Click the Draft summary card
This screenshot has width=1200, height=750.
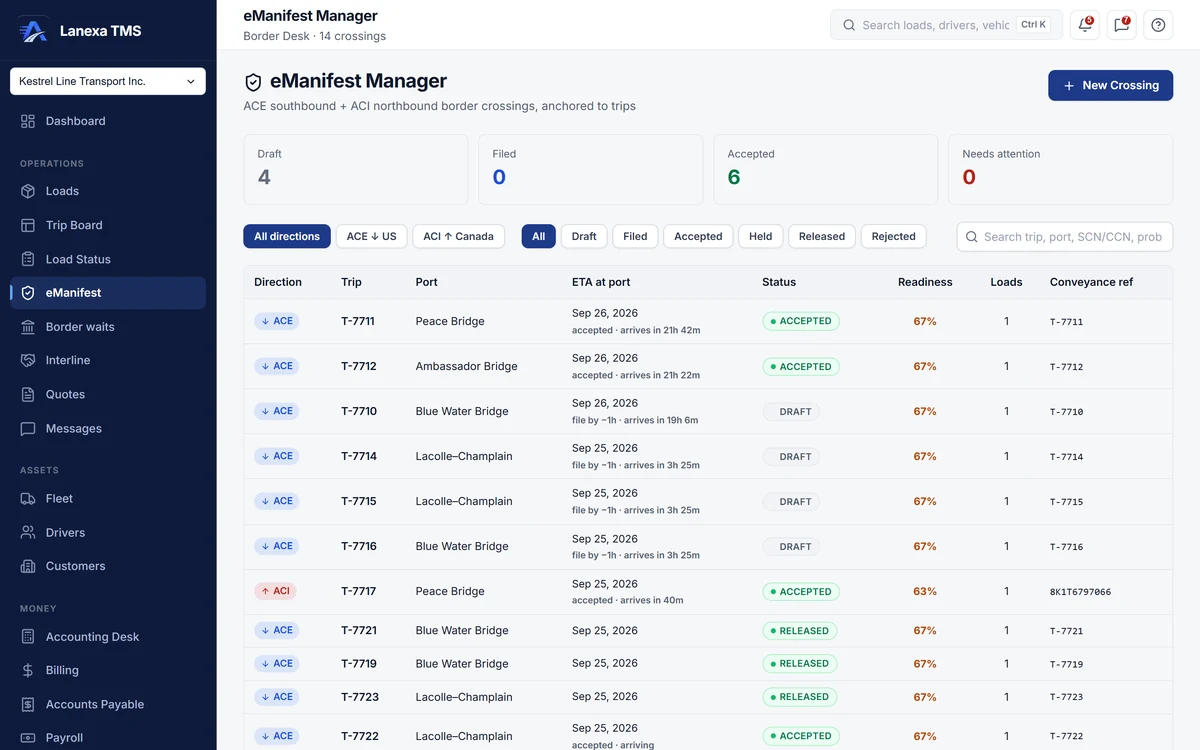click(356, 170)
